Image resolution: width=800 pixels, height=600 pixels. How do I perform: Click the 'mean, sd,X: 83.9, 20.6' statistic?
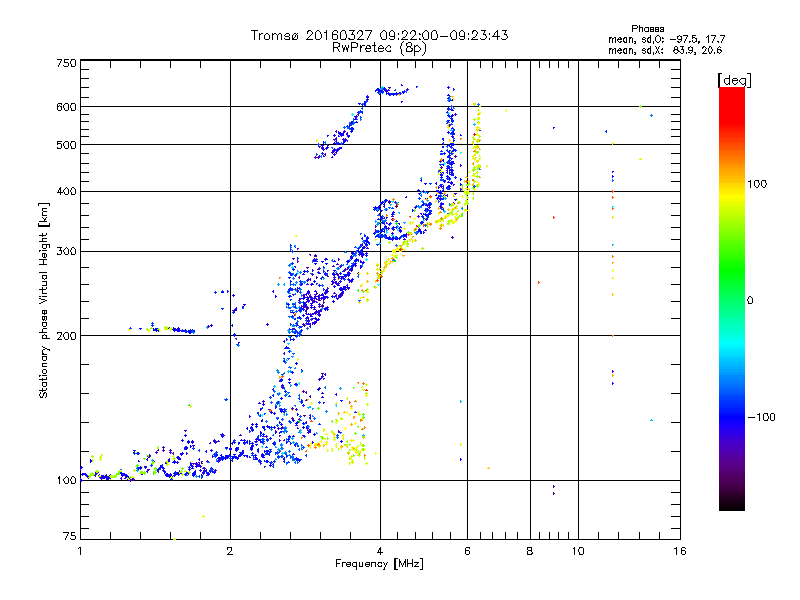(665, 51)
